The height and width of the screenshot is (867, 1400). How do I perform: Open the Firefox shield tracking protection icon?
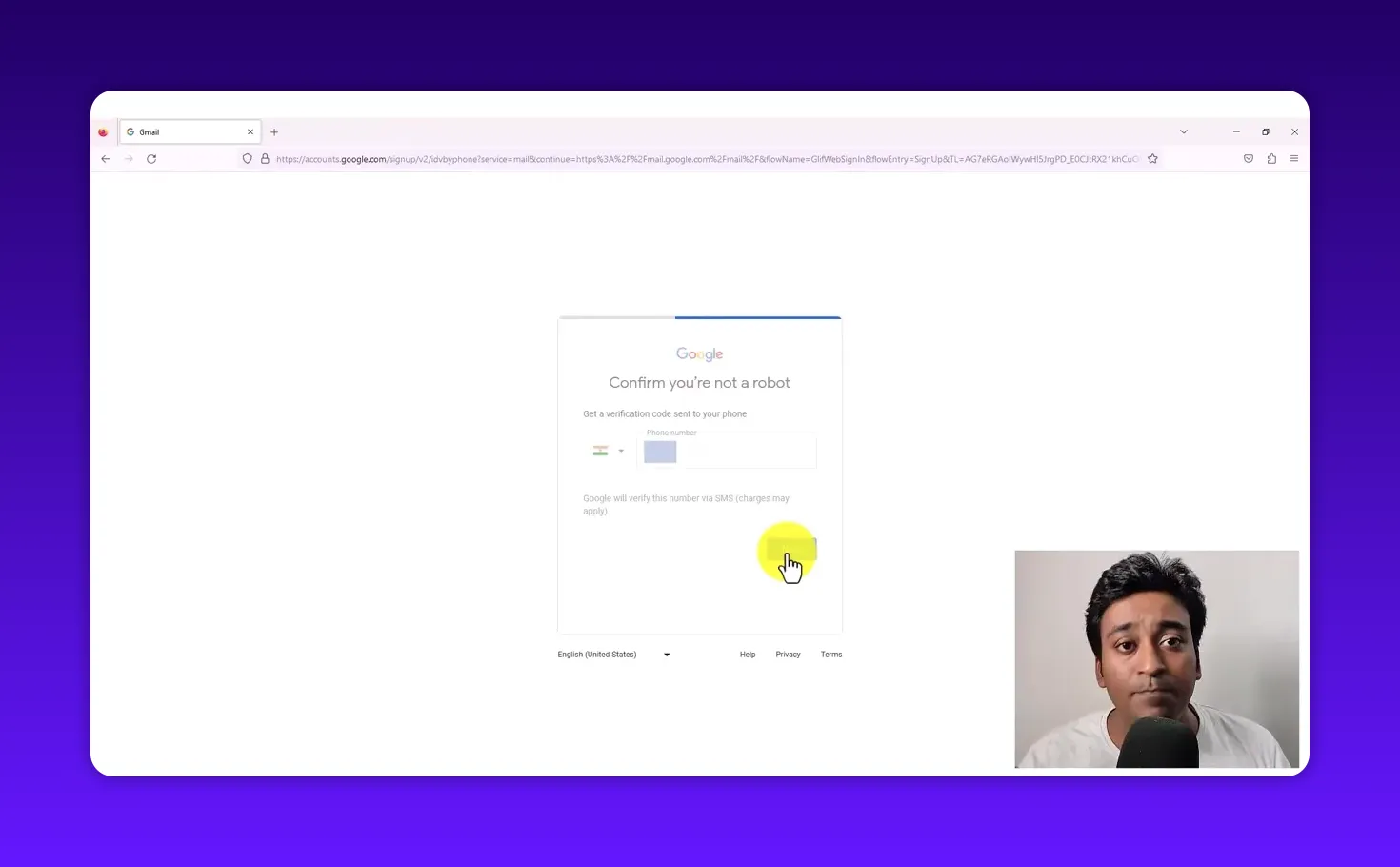247,158
